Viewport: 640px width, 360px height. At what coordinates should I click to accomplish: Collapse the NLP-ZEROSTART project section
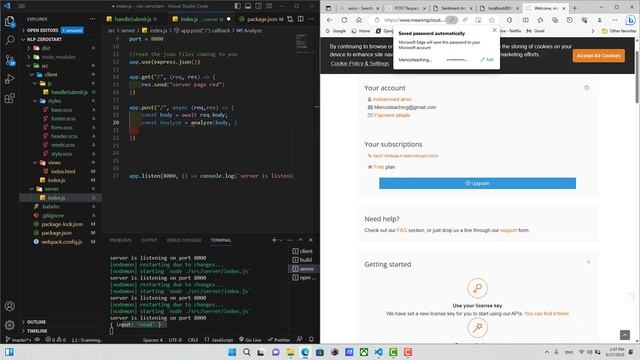60,39
